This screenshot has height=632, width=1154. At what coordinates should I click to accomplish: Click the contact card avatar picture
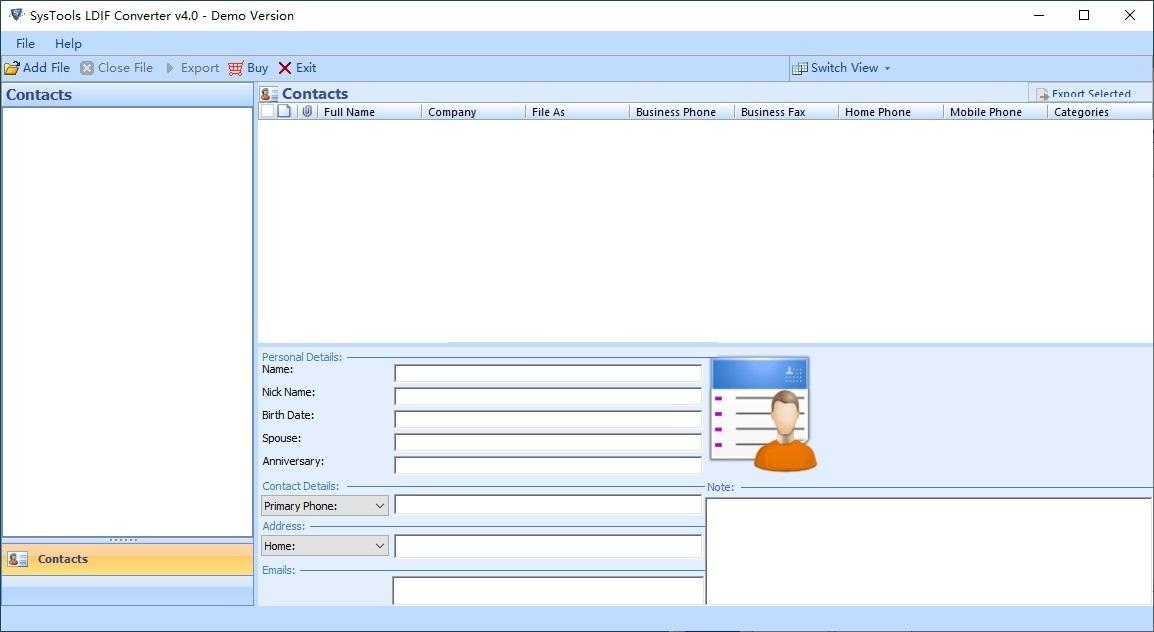pyautogui.click(x=763, y=413)
